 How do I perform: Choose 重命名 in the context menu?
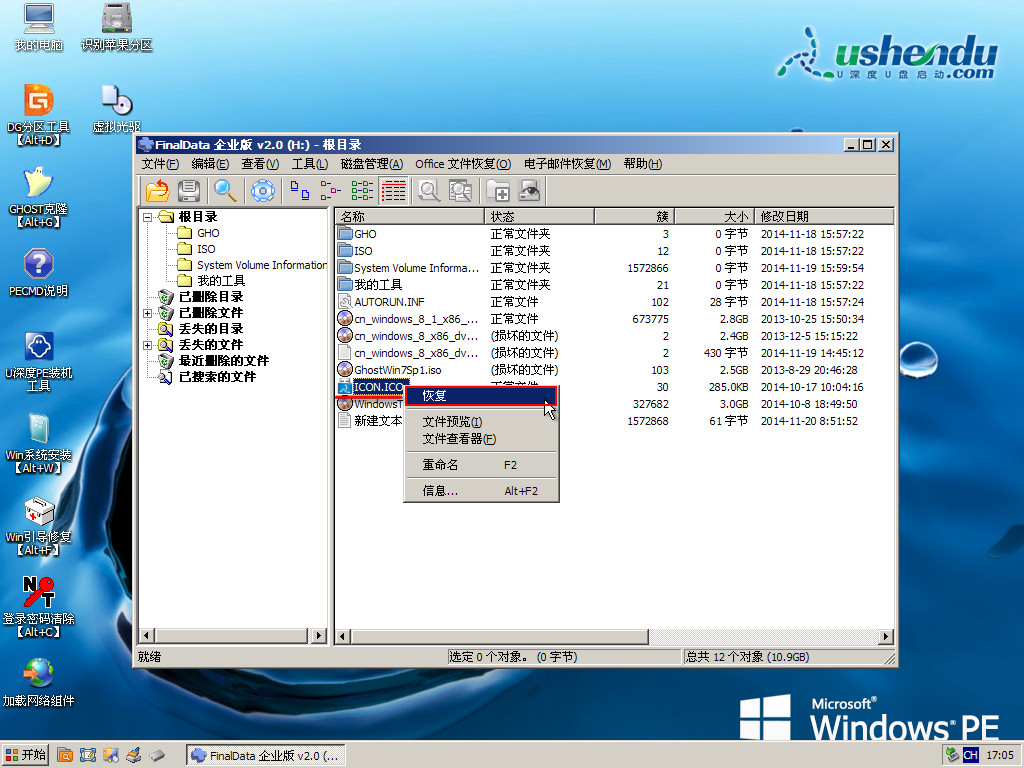coord(481,465)
